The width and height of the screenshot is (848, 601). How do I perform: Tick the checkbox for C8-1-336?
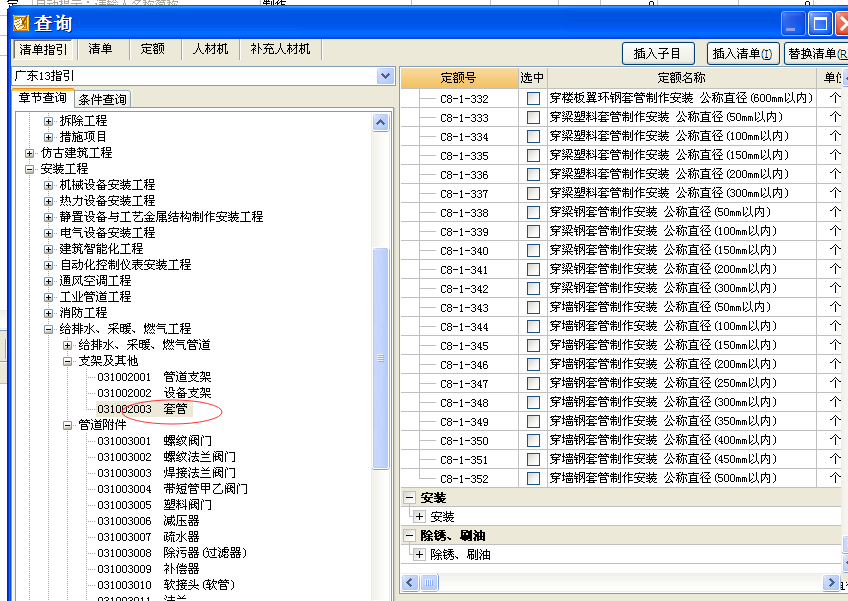coord(533,175)
